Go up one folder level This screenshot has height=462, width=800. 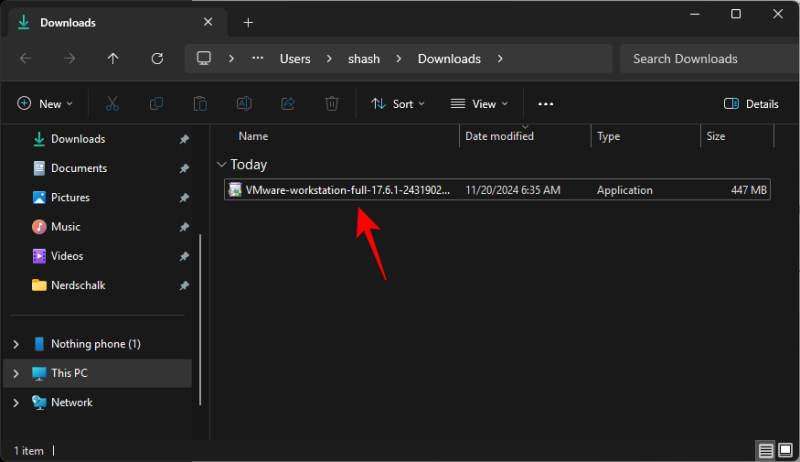click(113, 59)
